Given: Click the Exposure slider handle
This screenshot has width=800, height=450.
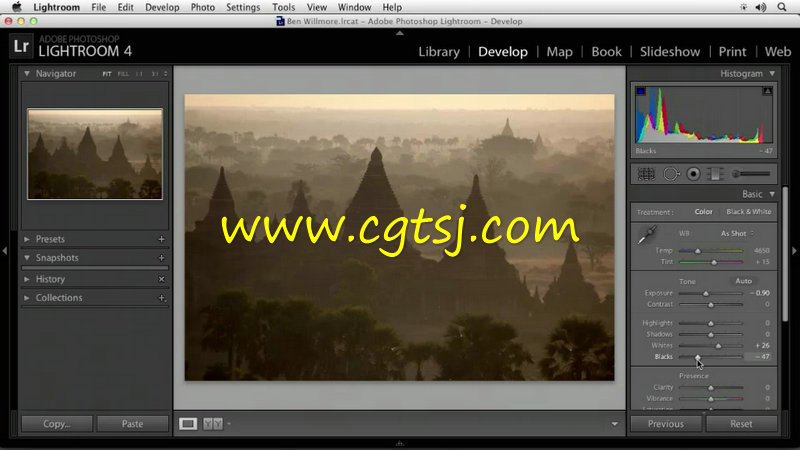Looking at the screenshot, I should tap(706, 294).
